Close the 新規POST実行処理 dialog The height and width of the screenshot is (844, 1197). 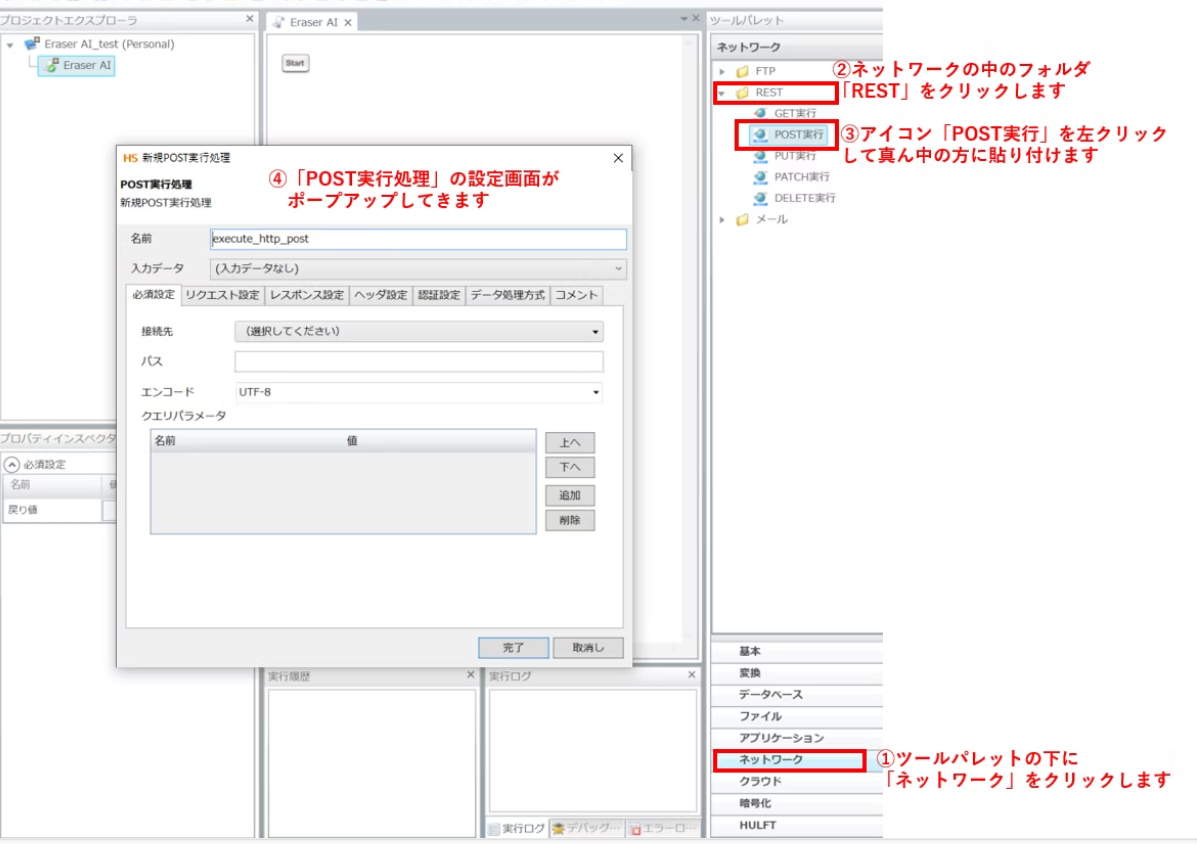click(618, 158)
